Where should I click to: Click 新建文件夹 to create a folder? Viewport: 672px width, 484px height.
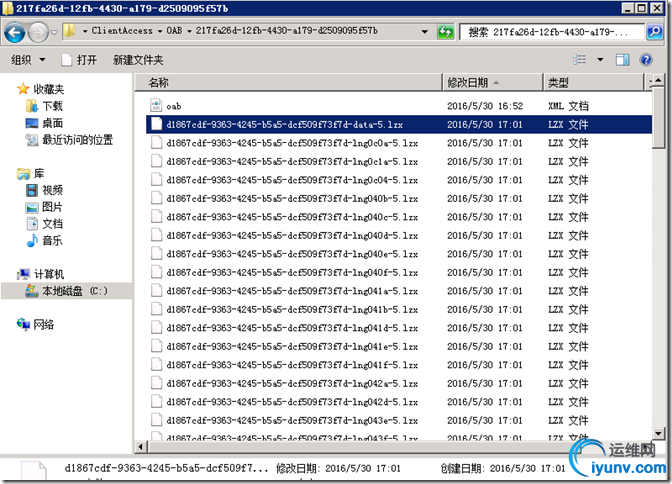click(x=138, y=60)
